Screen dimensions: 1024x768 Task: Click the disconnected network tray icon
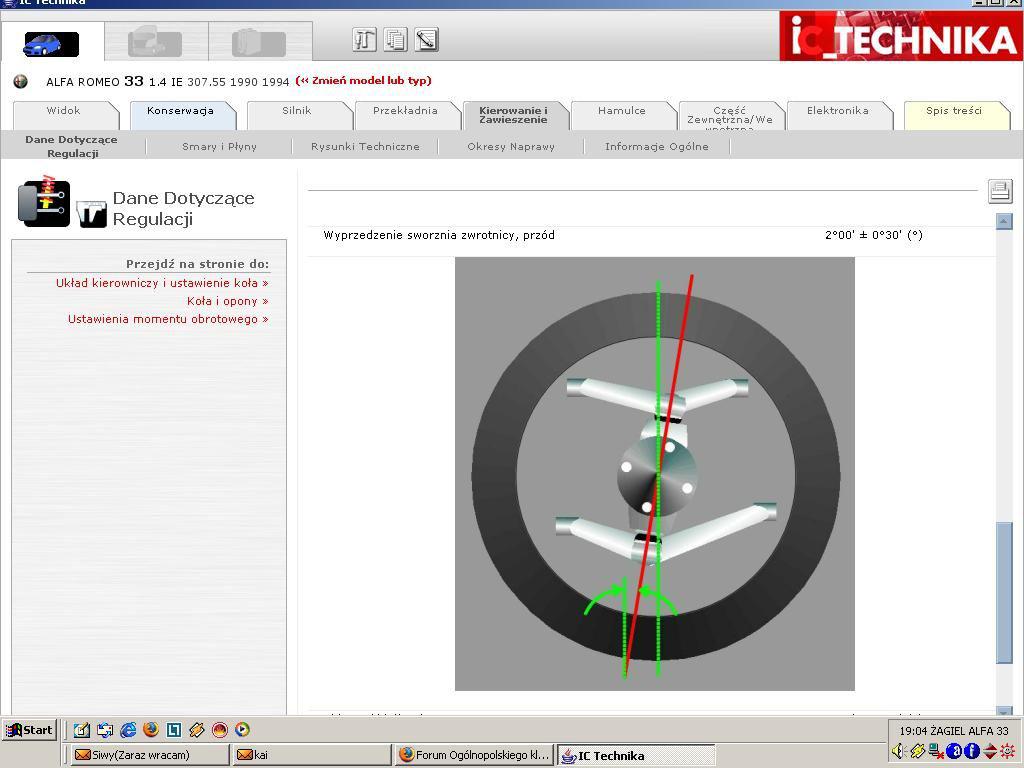point(936,751)
